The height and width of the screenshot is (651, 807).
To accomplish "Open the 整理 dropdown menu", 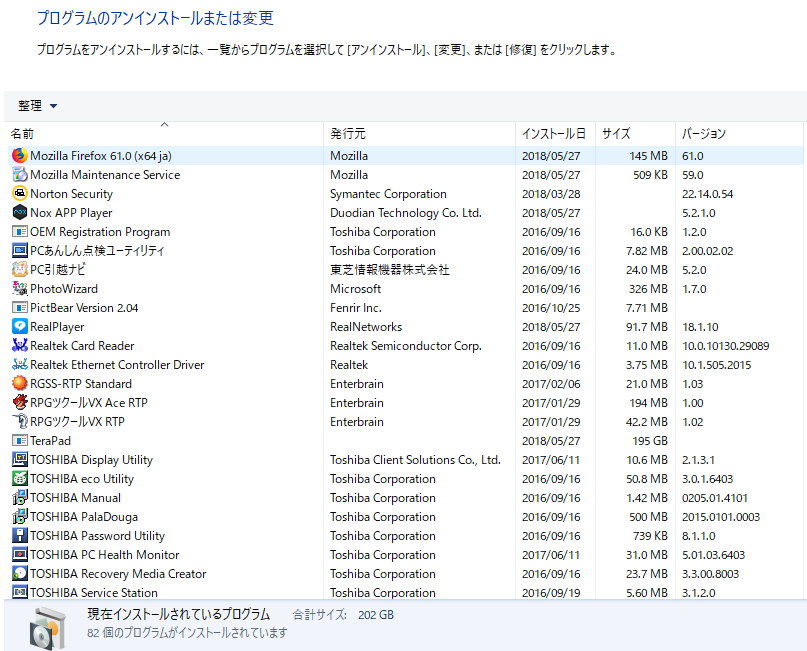I will [x=37, y=106].
